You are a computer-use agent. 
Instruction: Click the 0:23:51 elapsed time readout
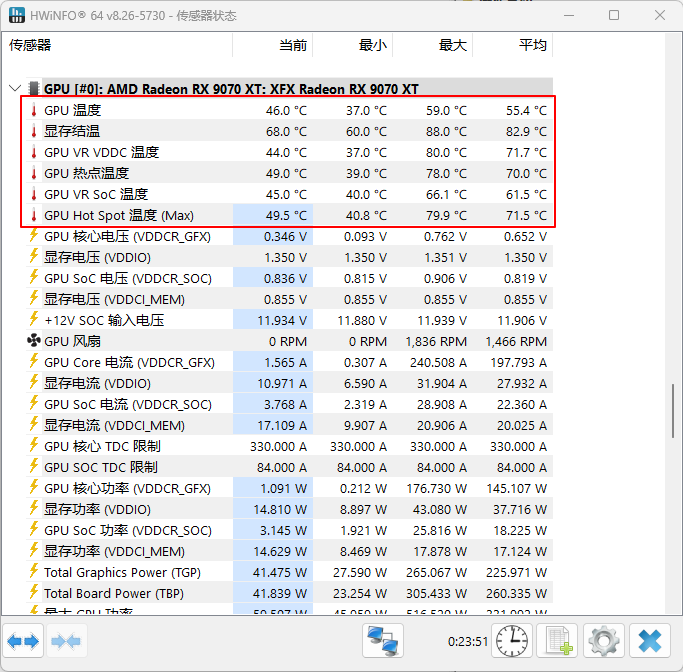tap(468, 642)
